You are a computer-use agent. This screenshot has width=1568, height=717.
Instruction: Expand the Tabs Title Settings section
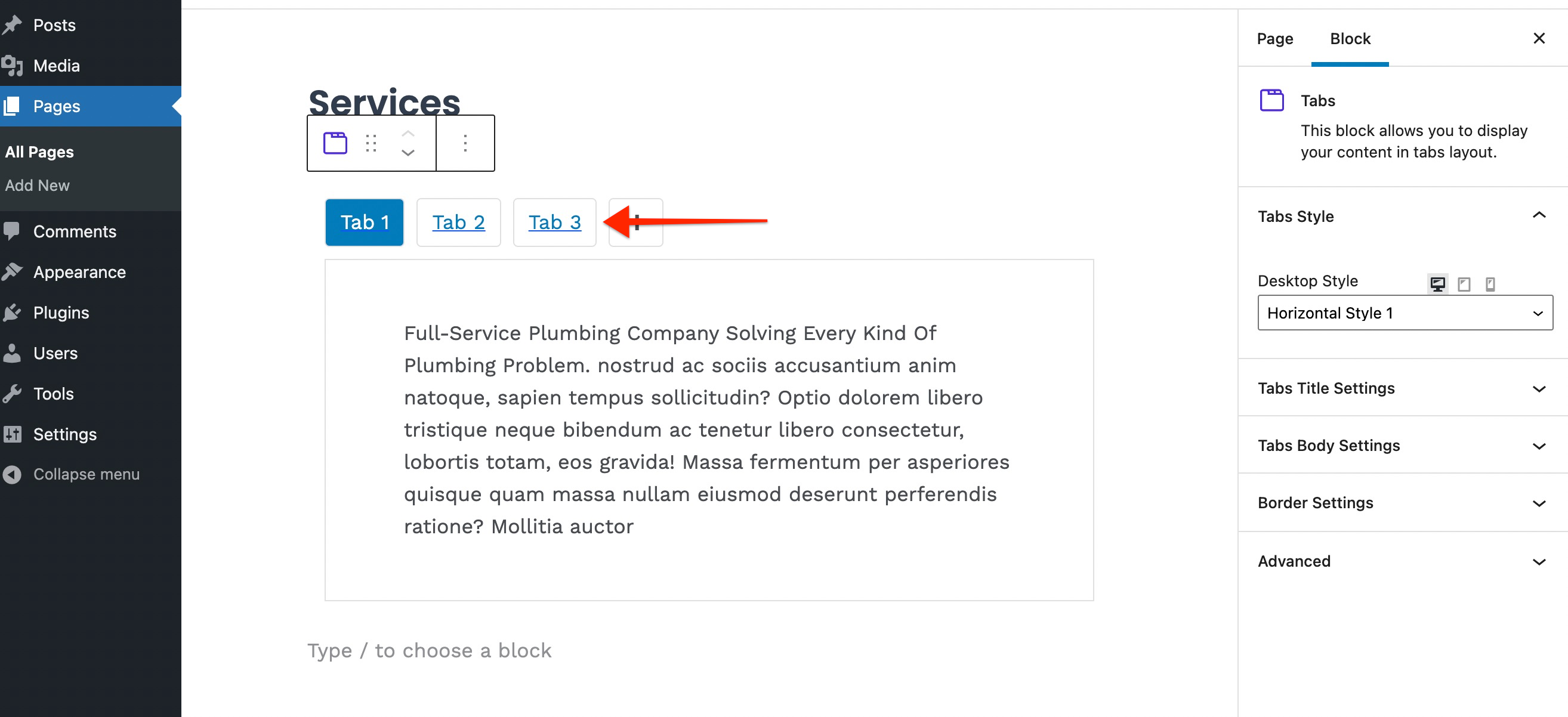pos(1400,388)
